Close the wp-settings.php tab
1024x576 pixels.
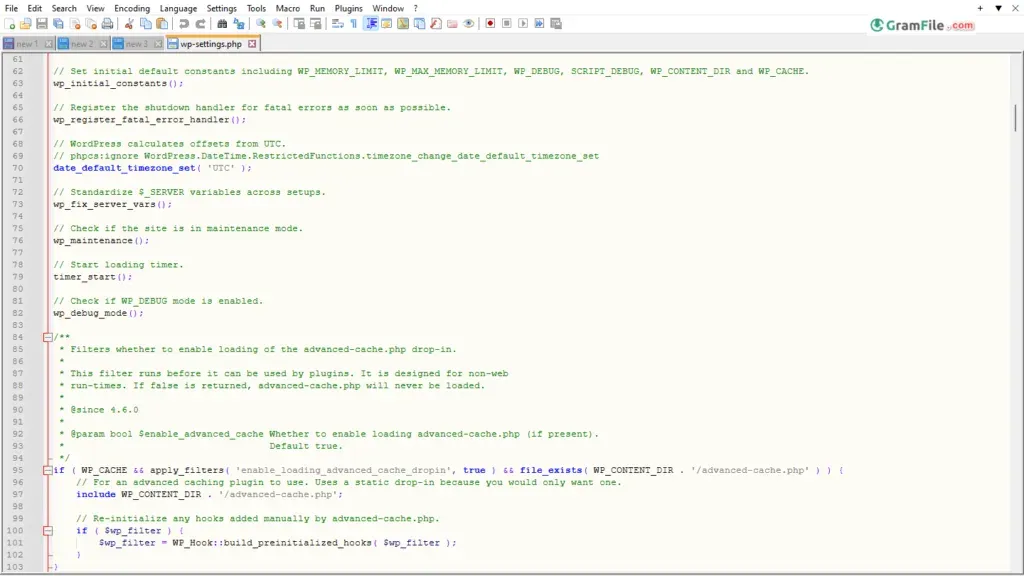point(252,44)
